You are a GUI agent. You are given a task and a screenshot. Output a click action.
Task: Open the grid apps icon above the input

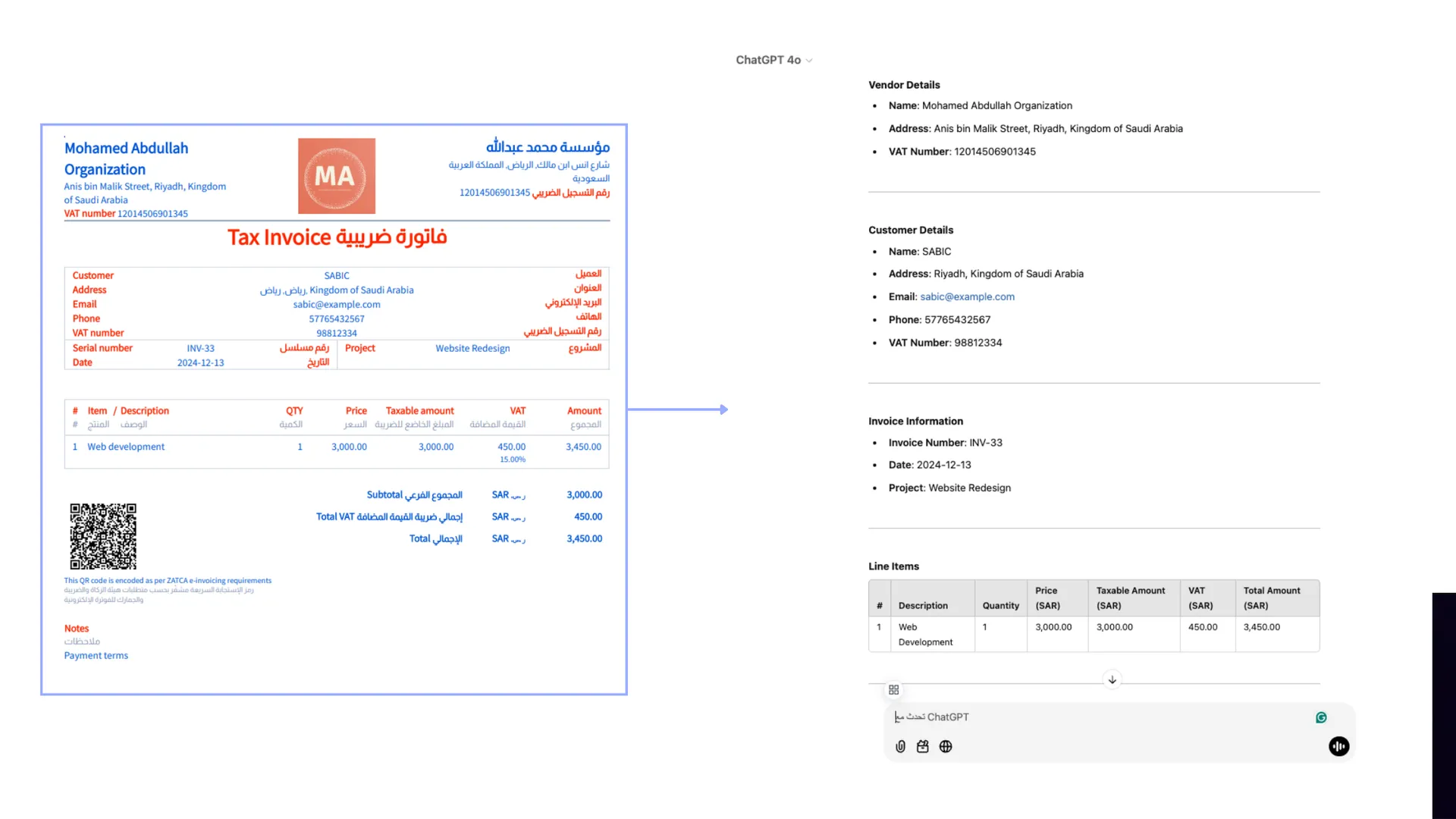click(x=893, y=689)
